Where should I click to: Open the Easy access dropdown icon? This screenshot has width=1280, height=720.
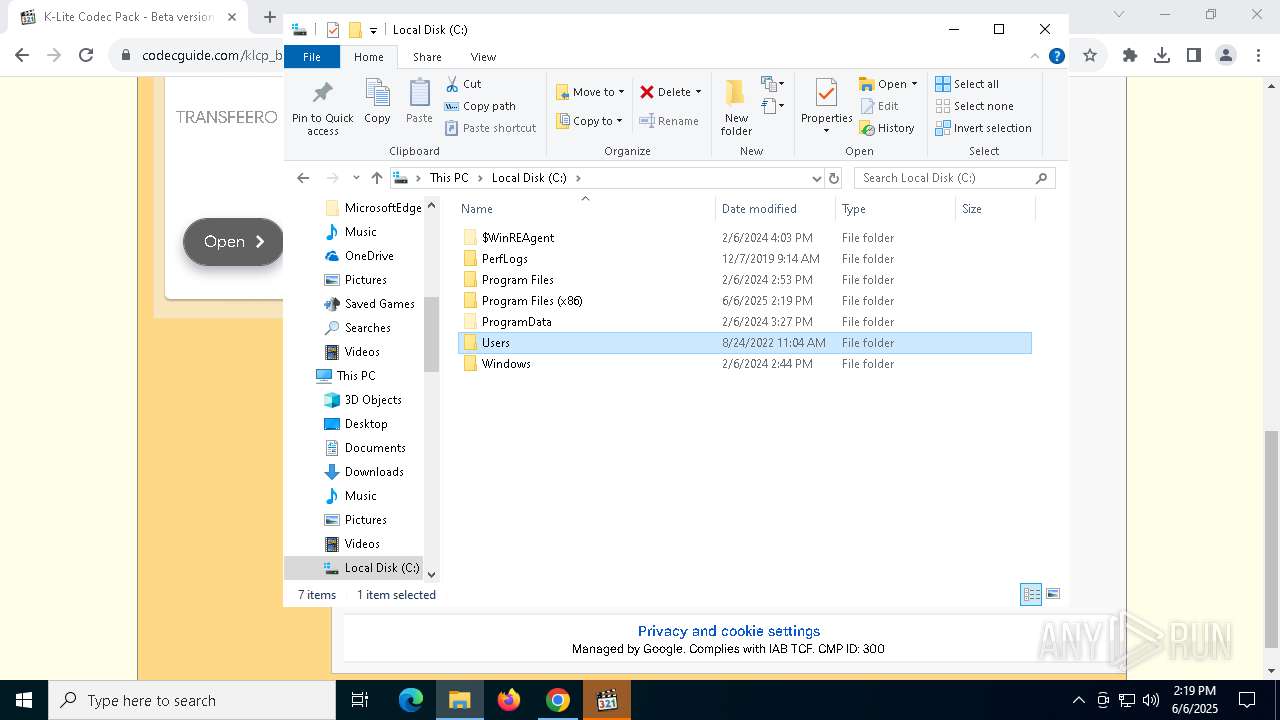(x=772, y=105)
